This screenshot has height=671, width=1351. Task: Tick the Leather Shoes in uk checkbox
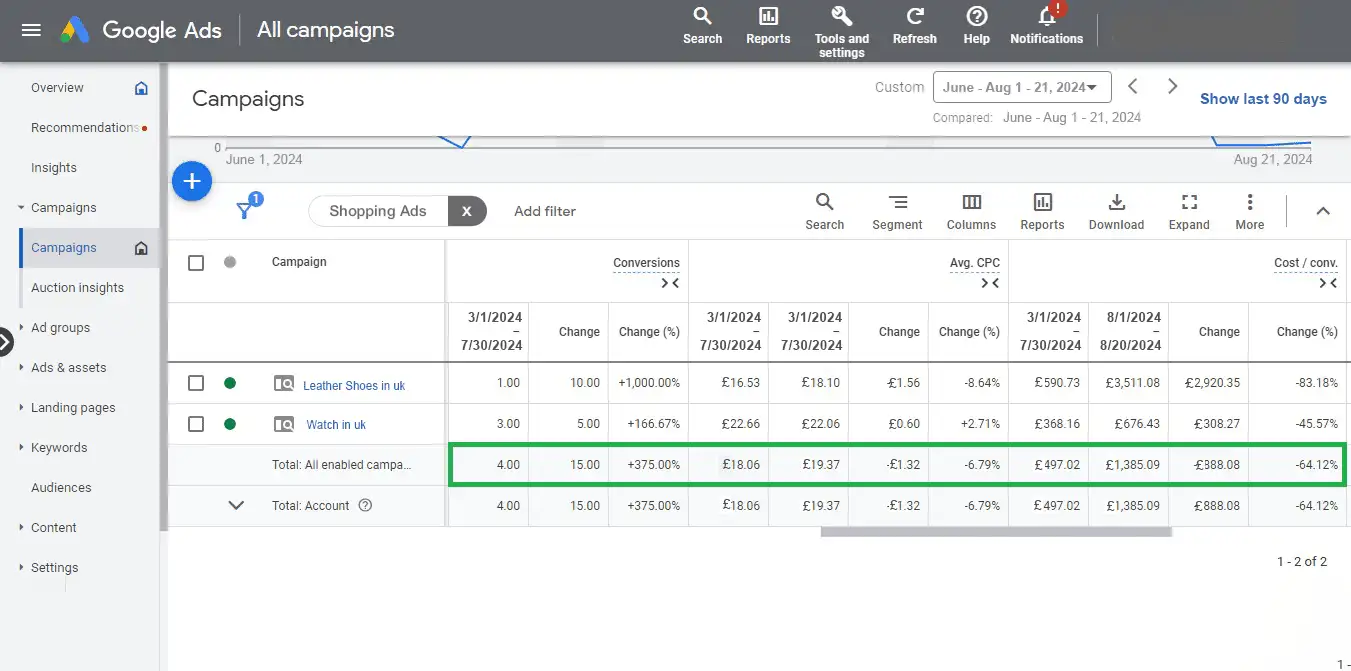[196, 383]
